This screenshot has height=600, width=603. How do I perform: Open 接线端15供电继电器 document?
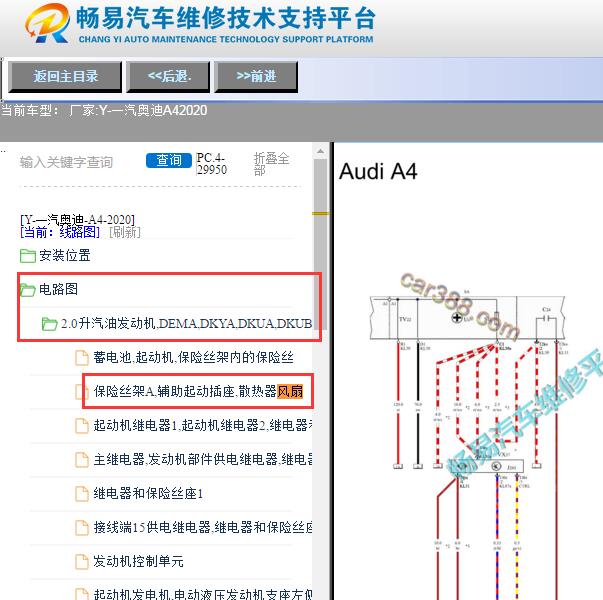203,527
